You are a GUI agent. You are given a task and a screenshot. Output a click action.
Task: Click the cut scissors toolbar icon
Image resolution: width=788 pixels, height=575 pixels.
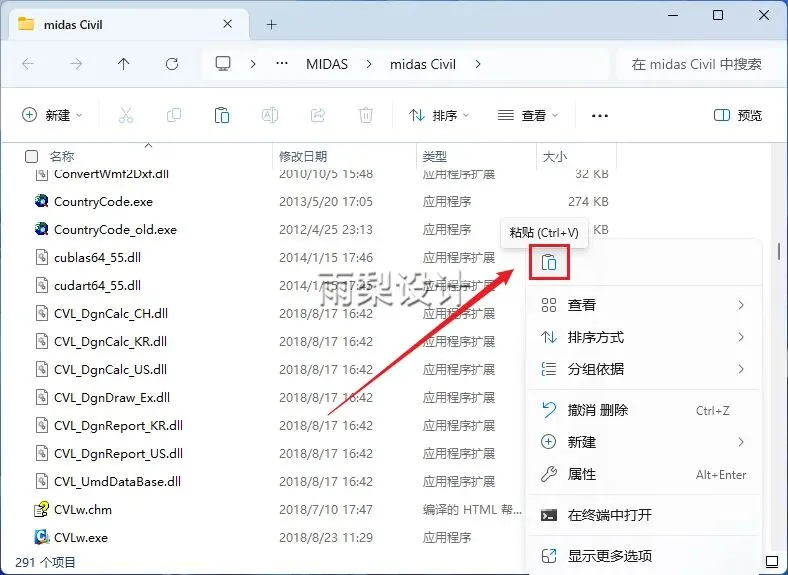[126, 116]
